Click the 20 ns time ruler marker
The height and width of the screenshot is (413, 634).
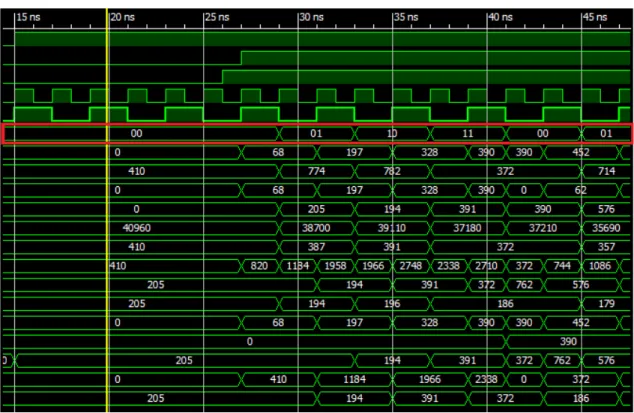(x=123, y=17)
